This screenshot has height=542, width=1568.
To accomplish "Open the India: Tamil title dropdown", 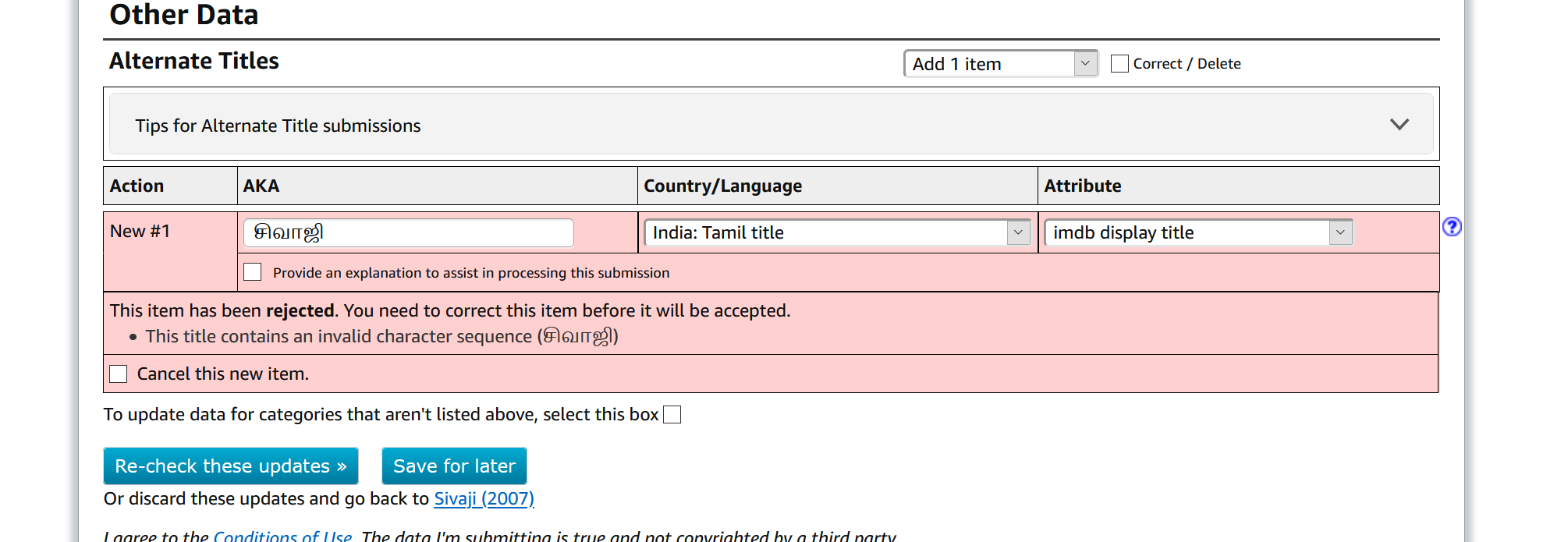I will point(837,232).
